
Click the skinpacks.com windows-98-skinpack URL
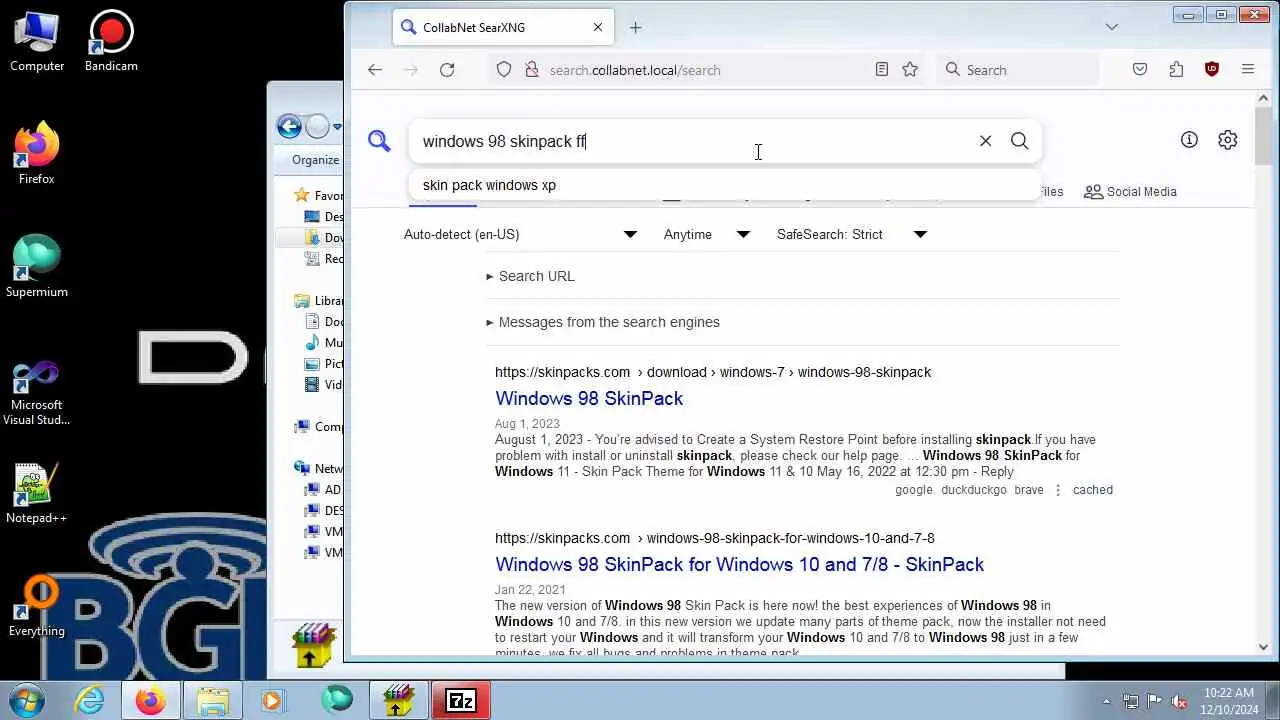[712, 372]
